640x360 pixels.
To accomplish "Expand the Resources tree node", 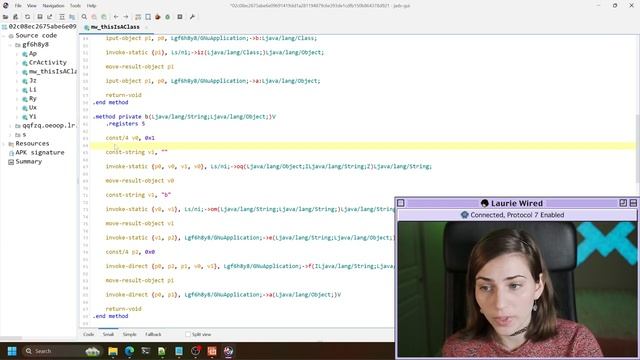I will point(4,144).
